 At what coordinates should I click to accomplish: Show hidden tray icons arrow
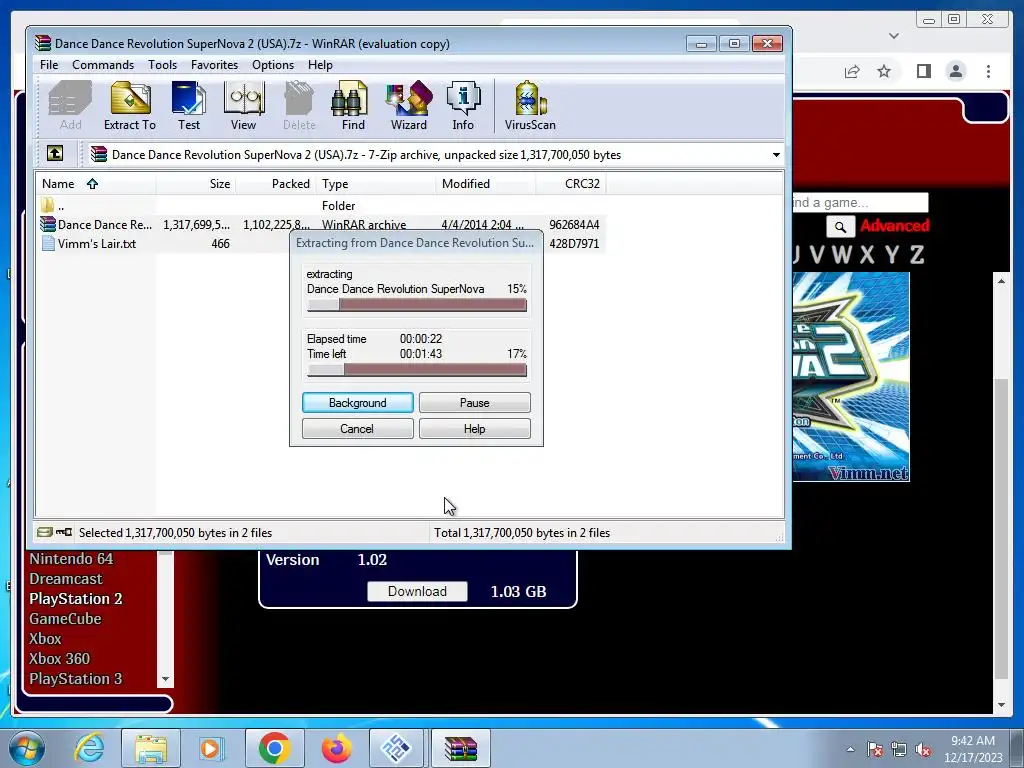[850, 749]
